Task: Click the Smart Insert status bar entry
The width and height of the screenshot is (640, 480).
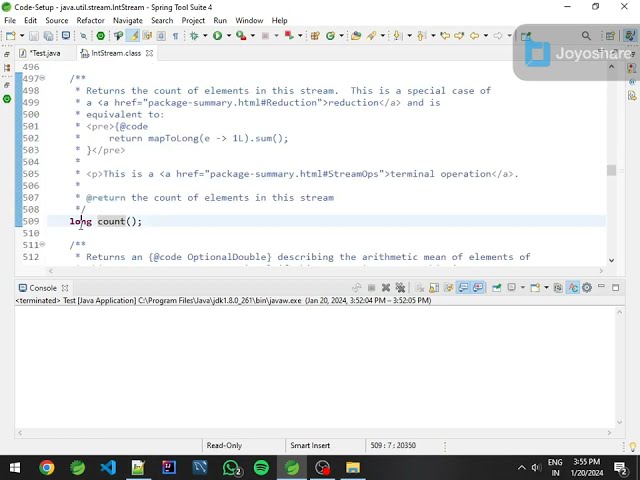Action: [310, 446]
